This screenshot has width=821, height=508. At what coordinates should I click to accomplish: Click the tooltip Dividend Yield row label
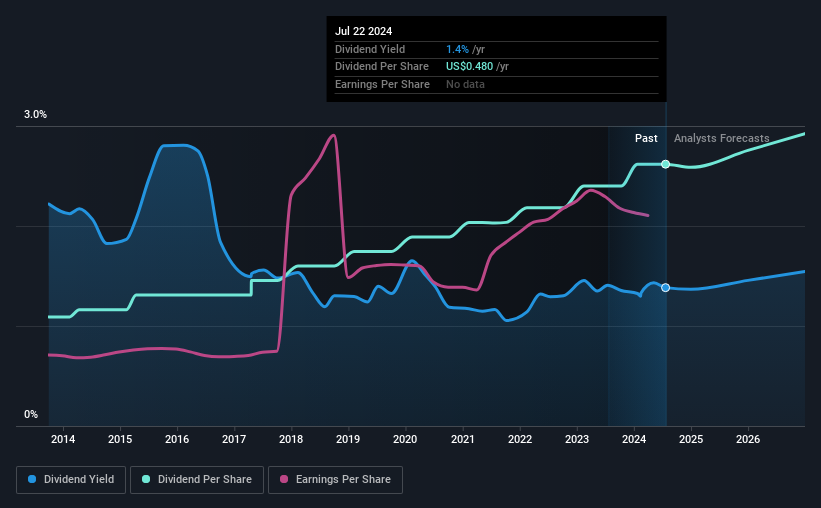(x=370, y=49)
